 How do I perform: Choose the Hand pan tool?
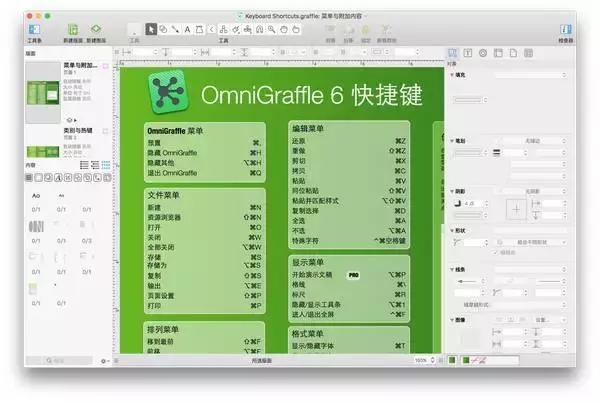pyautogui.click(x=284, y=29)
